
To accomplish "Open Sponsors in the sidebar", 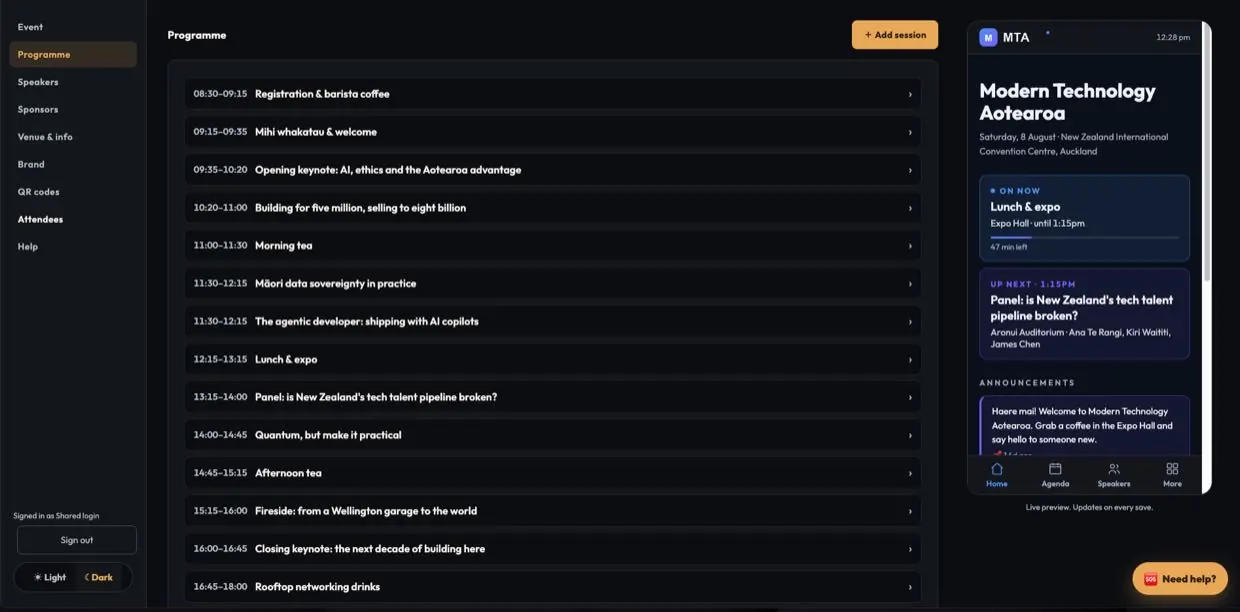I will [73, 109].
